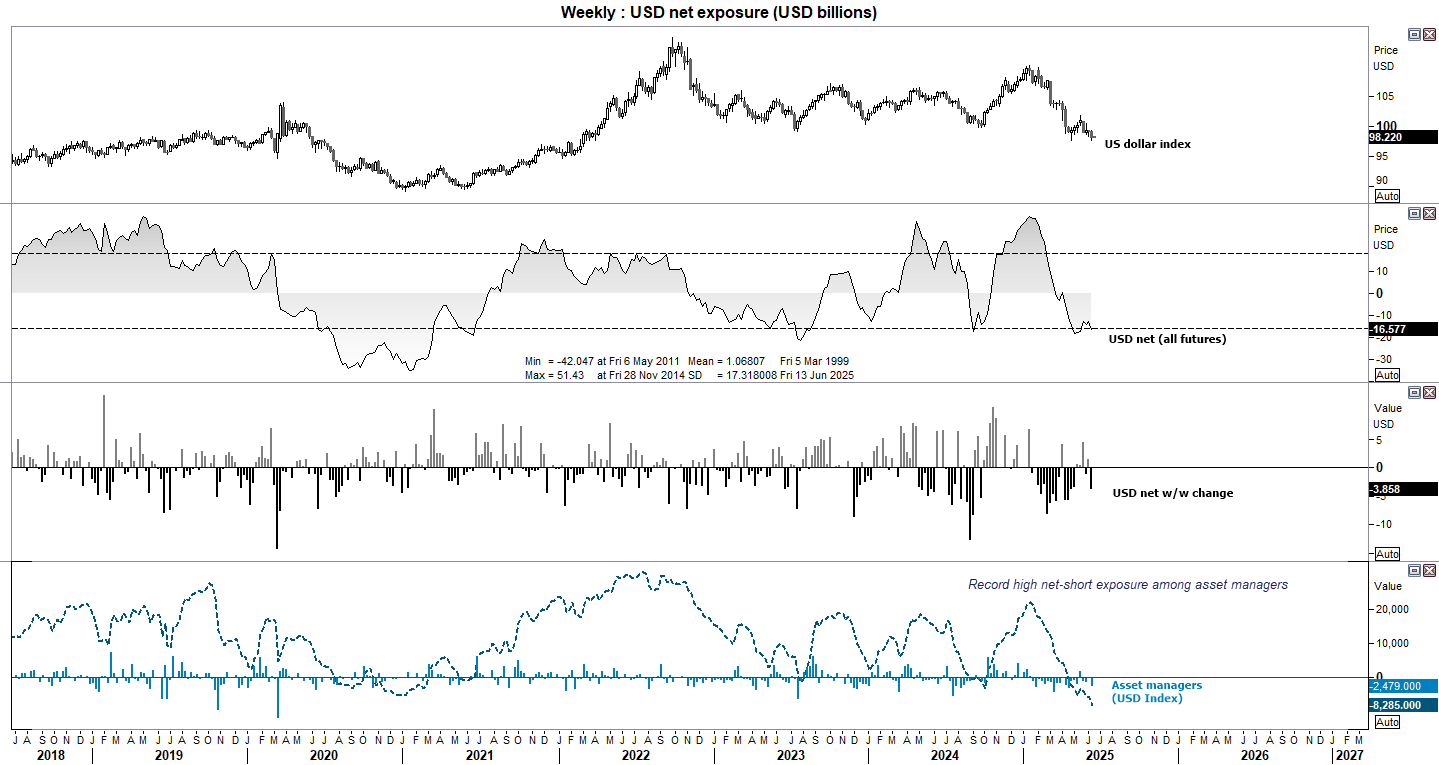Minimize the USD net (all futures) panel
Image resolution: width=1439 pixels, height=765 pixels.
pyautogui.click(x=1415, y=212)
